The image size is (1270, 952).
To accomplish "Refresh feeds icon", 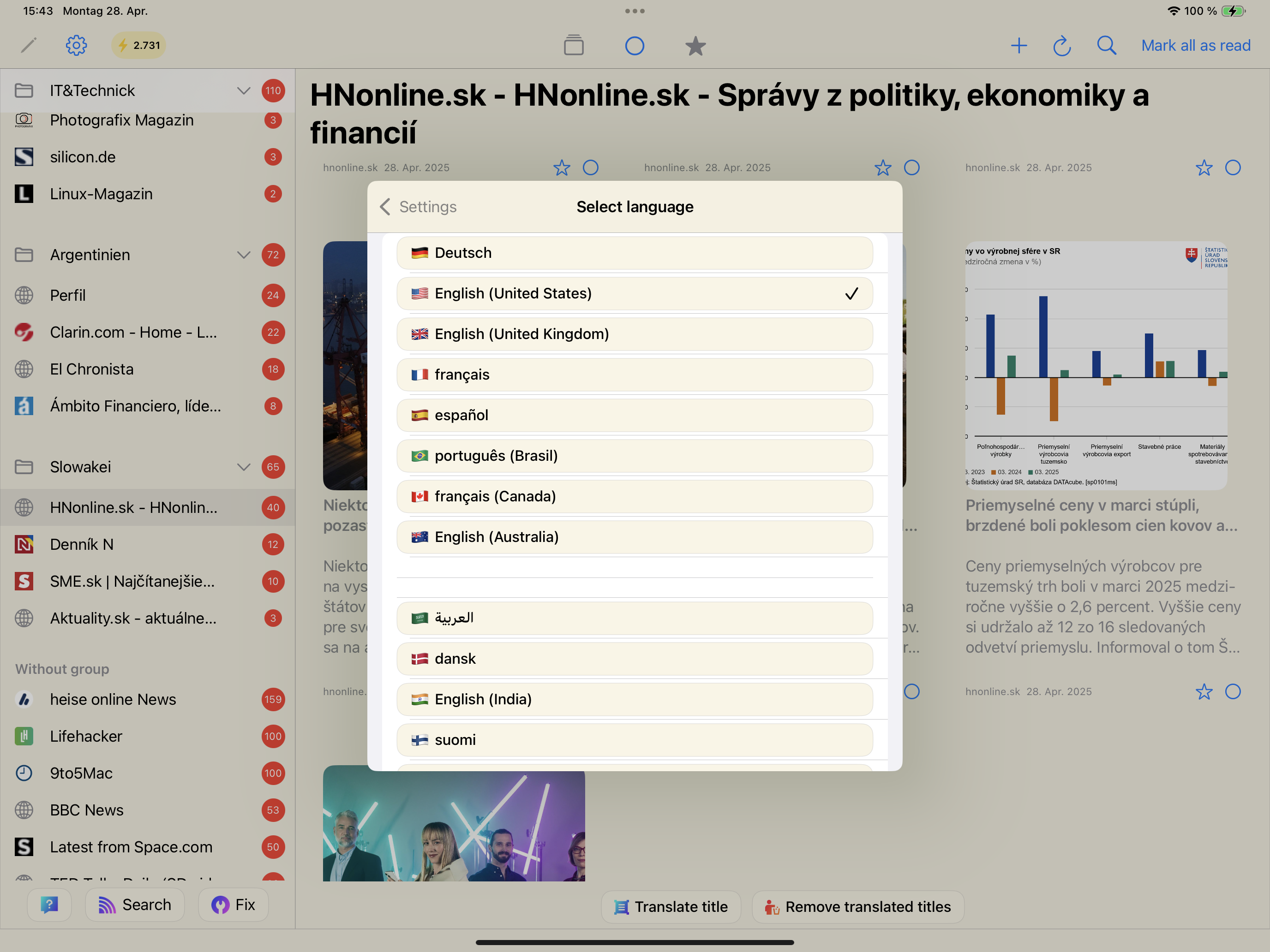I will (x=1062, y=45).
